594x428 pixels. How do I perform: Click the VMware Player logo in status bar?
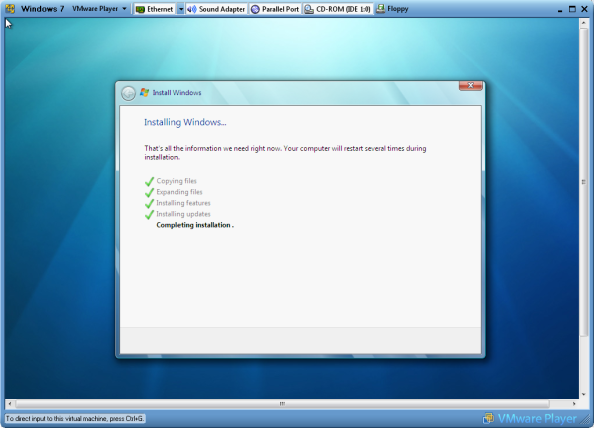530,419
